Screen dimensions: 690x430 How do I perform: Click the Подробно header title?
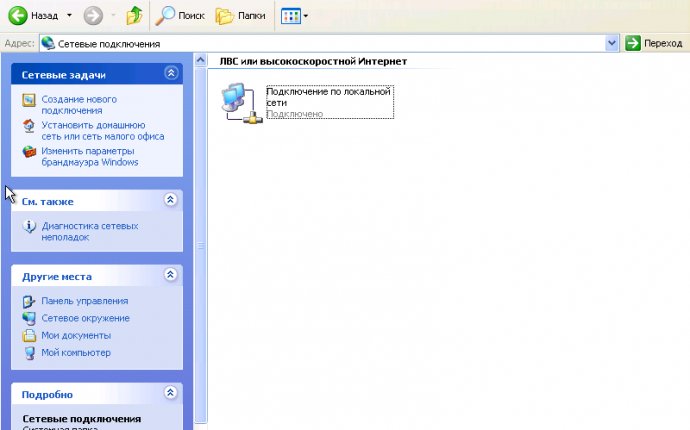(47, 394)
